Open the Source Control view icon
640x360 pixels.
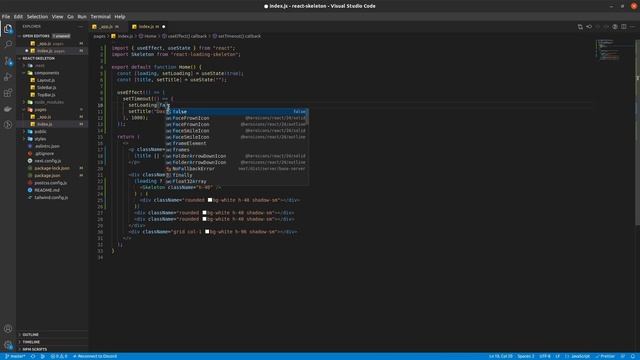[8, 61]
